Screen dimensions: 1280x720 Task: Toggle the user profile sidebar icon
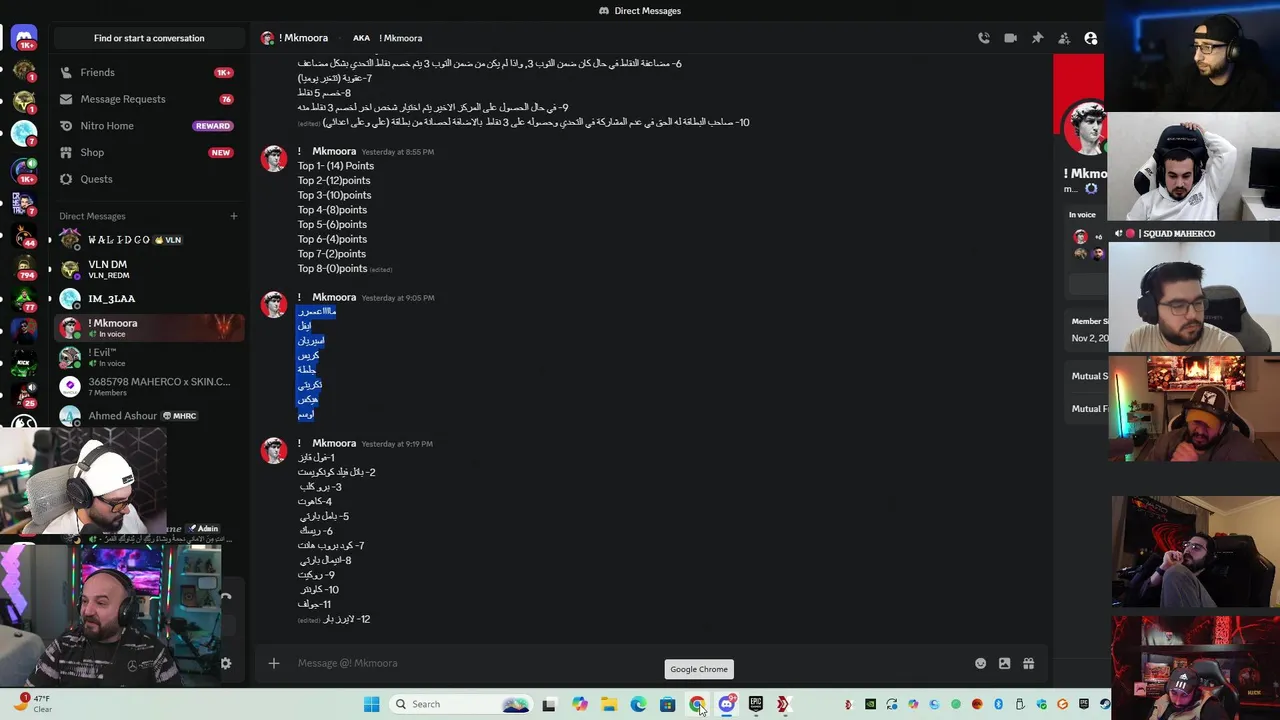pos(1091,38)
